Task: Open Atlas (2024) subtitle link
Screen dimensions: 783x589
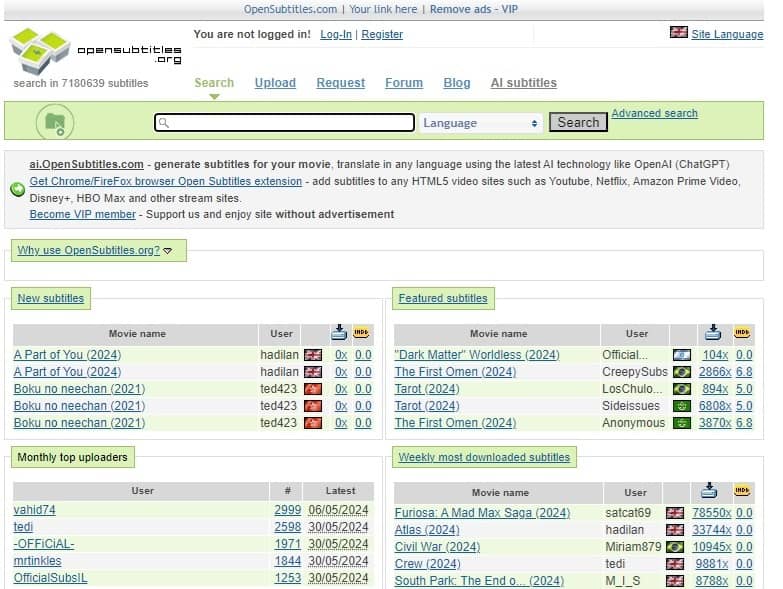Action: (x=427, y=530)
